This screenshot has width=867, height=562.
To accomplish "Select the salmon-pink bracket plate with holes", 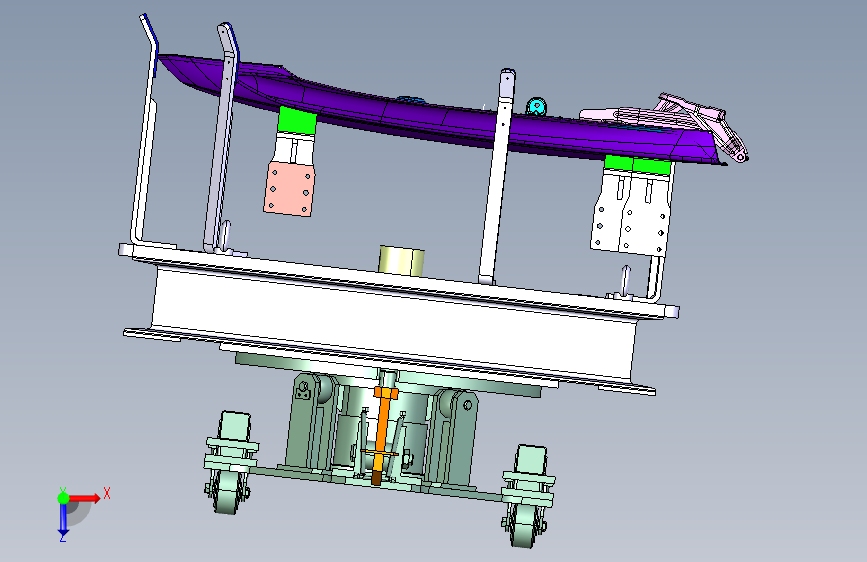I will tap(289, 189).
